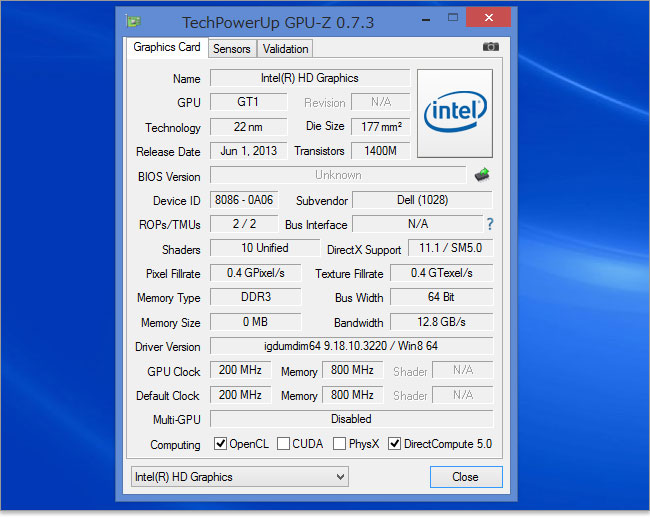Minimize the GPU-Z window
Screen dimensions: 650x518
pyautogui.click(x=426, y=19)
